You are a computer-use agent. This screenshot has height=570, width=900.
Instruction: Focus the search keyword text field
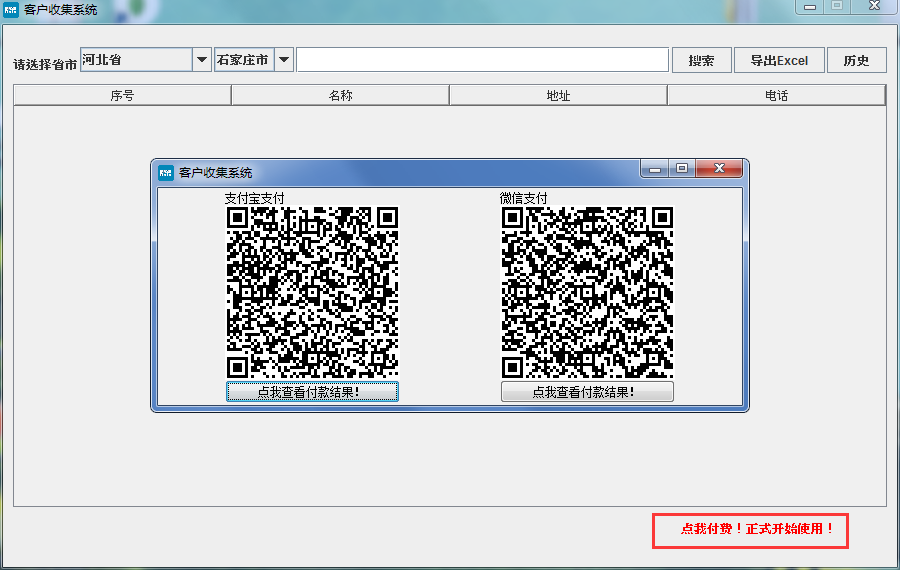tap(482, 60)
